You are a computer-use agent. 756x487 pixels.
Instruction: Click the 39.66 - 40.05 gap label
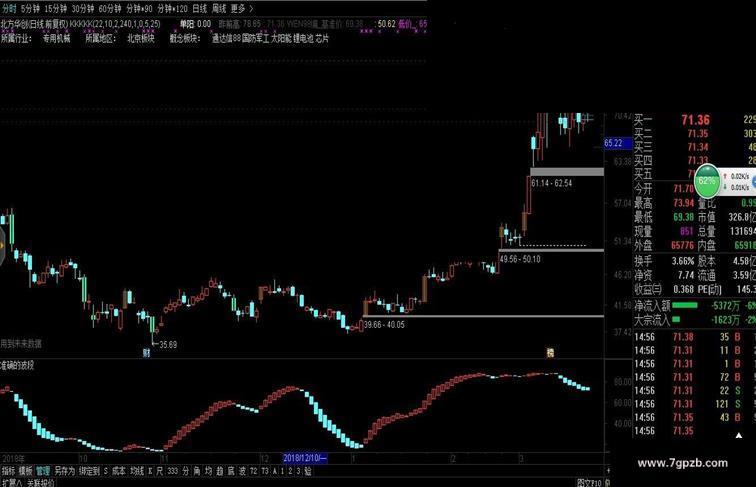pos(384,325)
